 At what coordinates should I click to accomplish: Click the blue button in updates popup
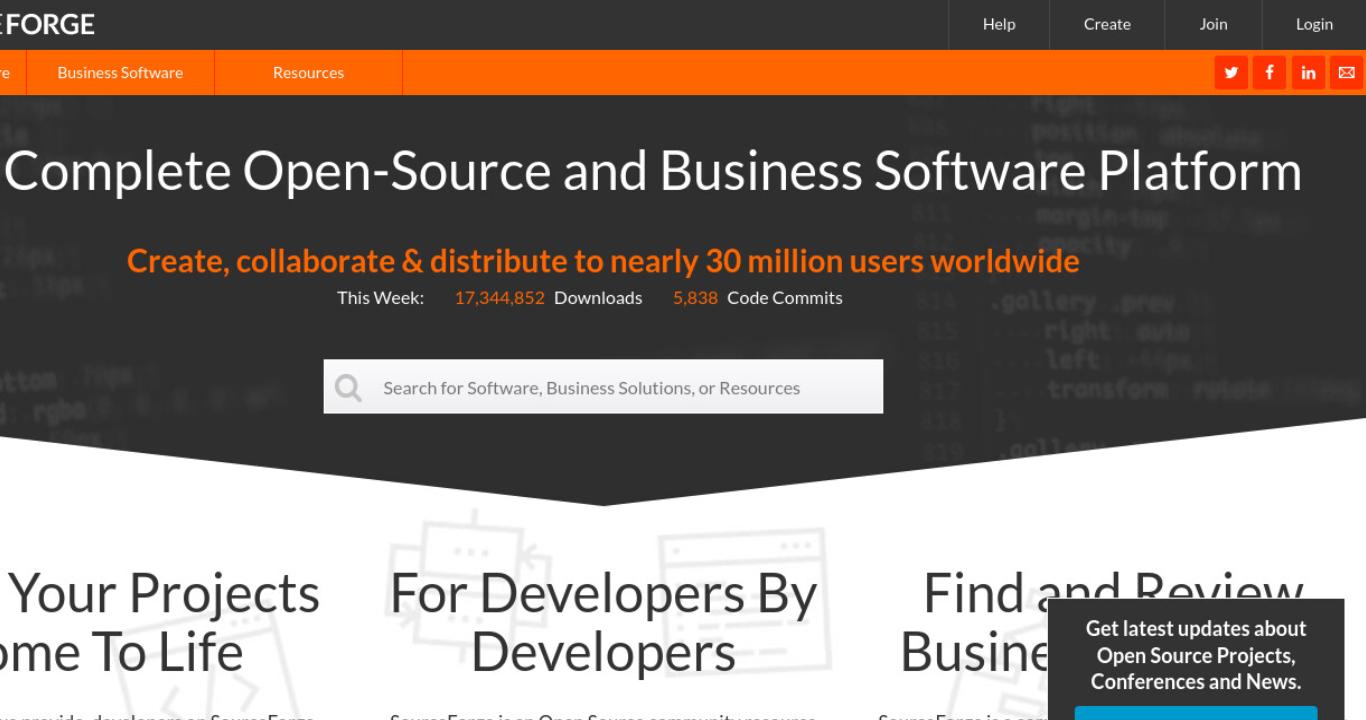click(x=1196, y=713)
